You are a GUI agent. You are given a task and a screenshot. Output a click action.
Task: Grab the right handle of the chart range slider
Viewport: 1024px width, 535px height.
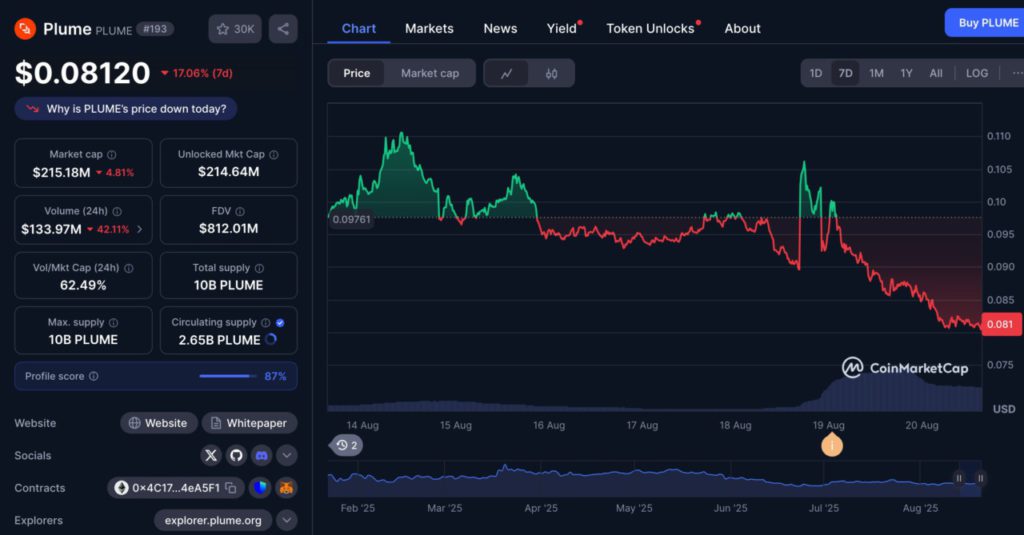click(x=981, y=478)
